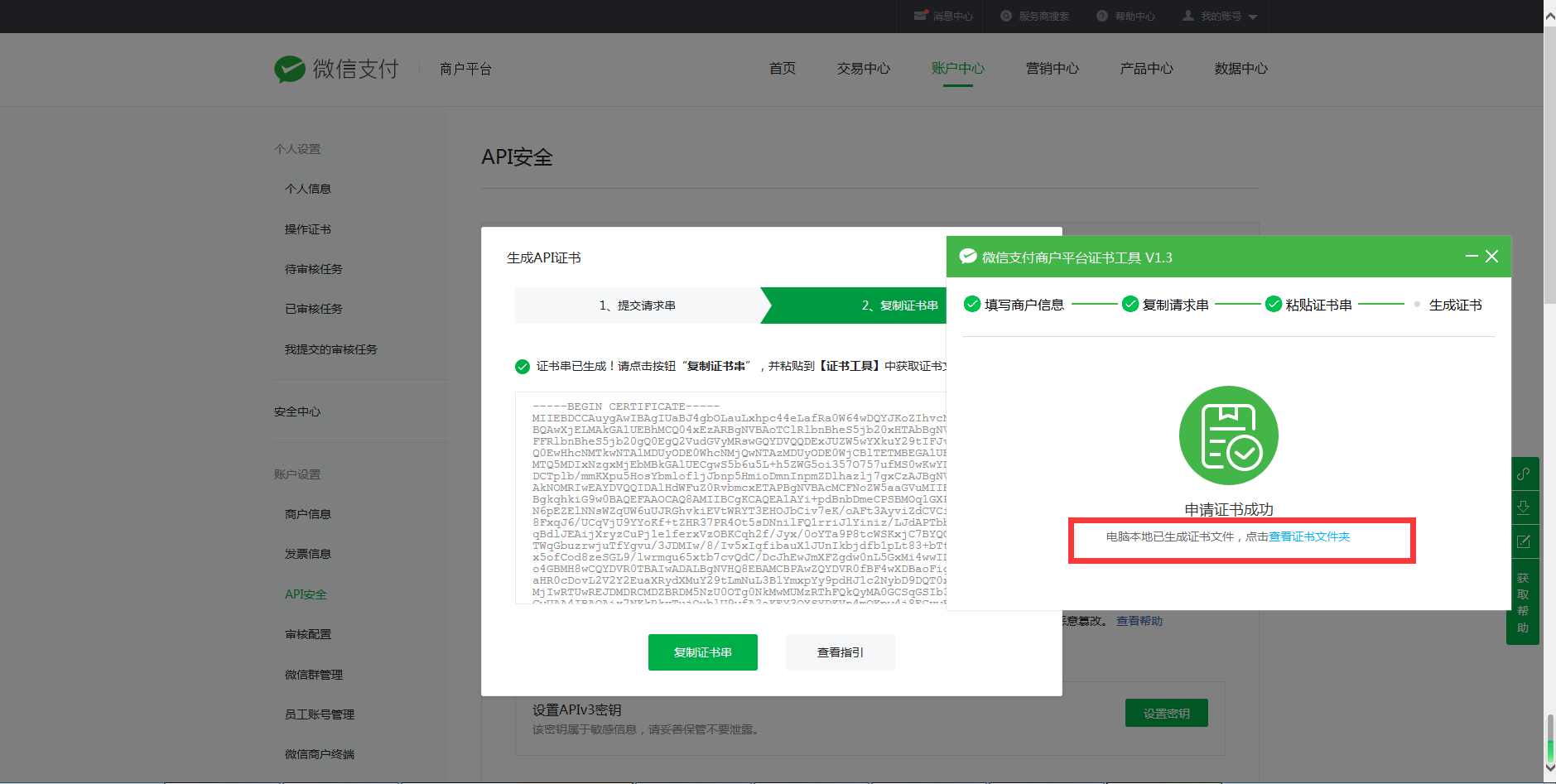The image size is (1556, 784).
Task: Click the 生成证书 step label
Action: [x=1456, y=305]
